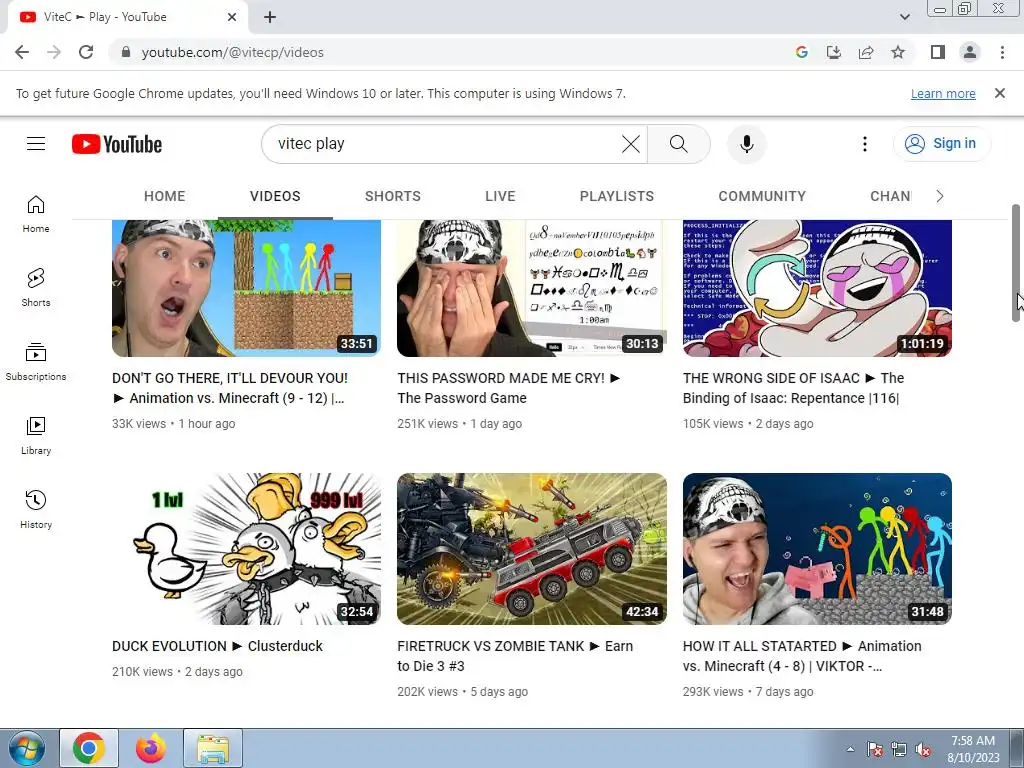Click Chrome in the taskbar
Viewport: 1024px width, 768px height.
pyautogui.click(x=89, y=748)
